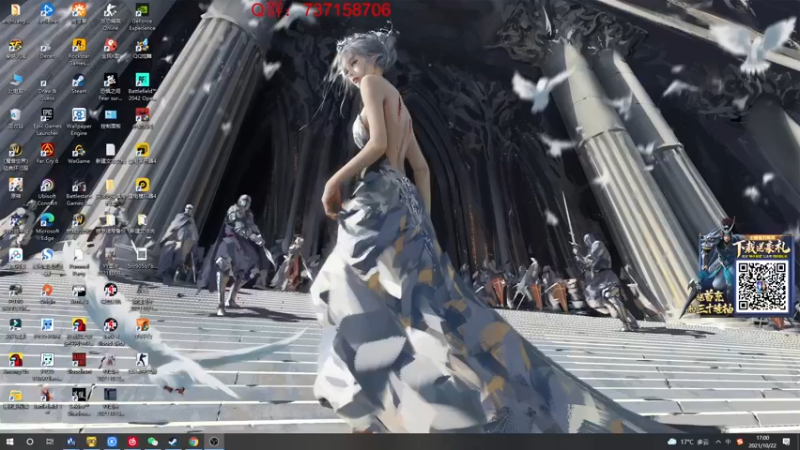Launch the Wallpaper Engine shortcut
Screen dimensions: 800x450
tap(79, 121)
